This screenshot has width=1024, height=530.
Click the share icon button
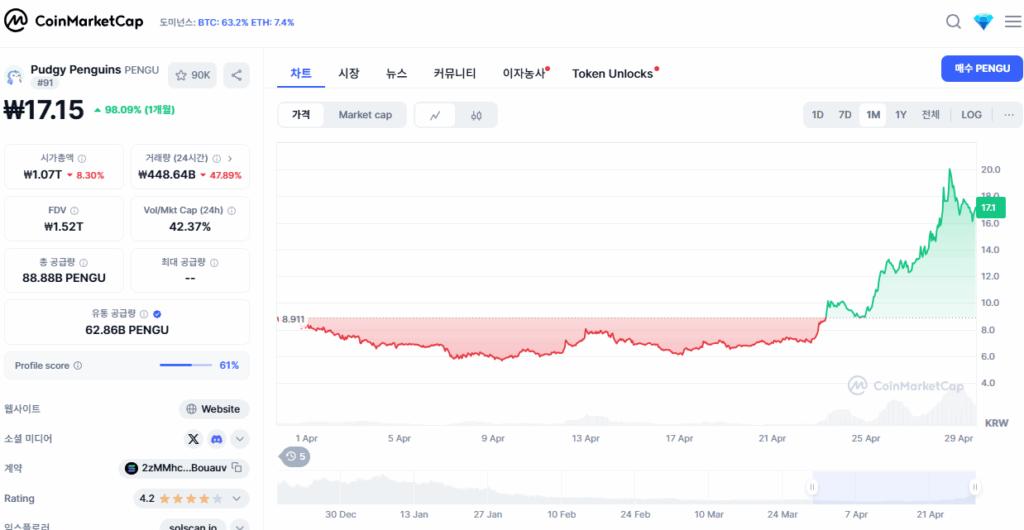click(236, 75)
